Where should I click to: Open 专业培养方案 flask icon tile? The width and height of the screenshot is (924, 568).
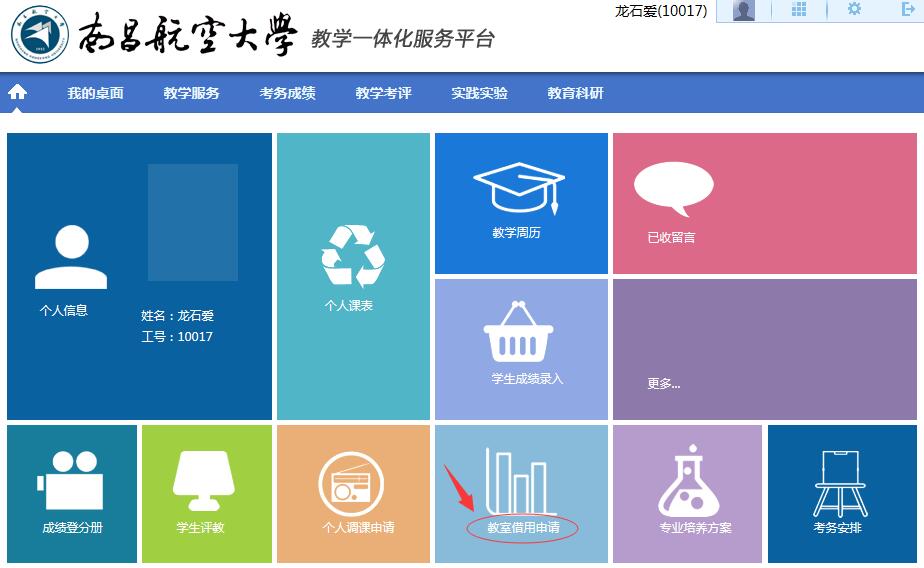click(695, 484)
